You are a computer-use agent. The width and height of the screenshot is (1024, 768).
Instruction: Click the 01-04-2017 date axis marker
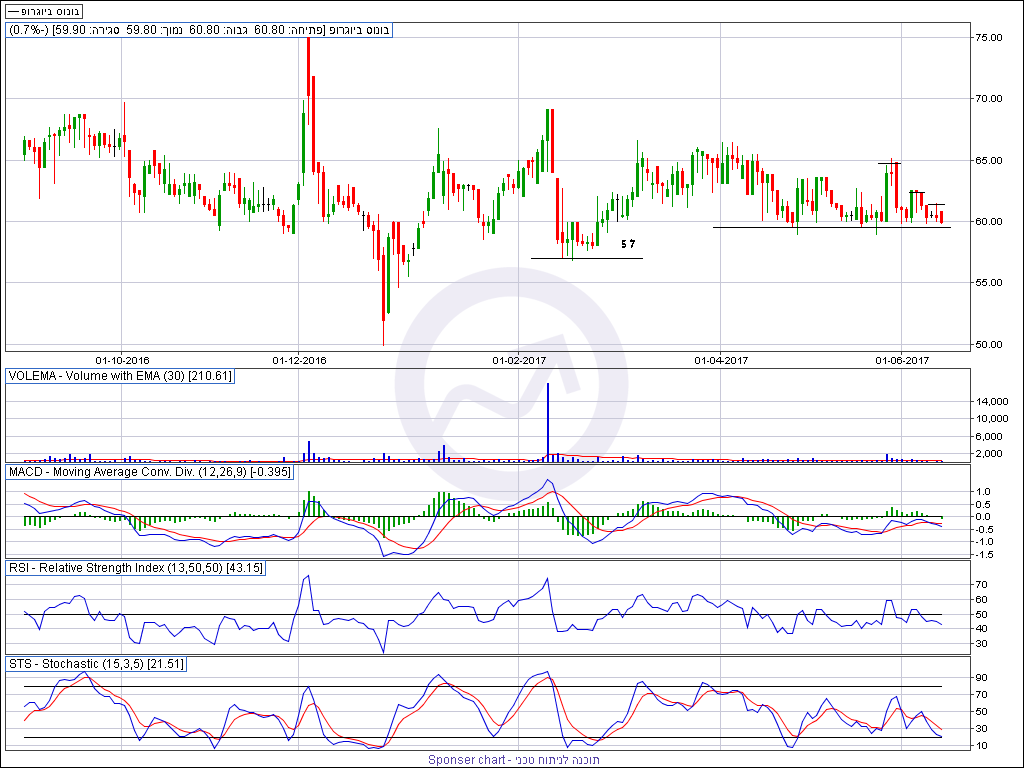[722, 359]
